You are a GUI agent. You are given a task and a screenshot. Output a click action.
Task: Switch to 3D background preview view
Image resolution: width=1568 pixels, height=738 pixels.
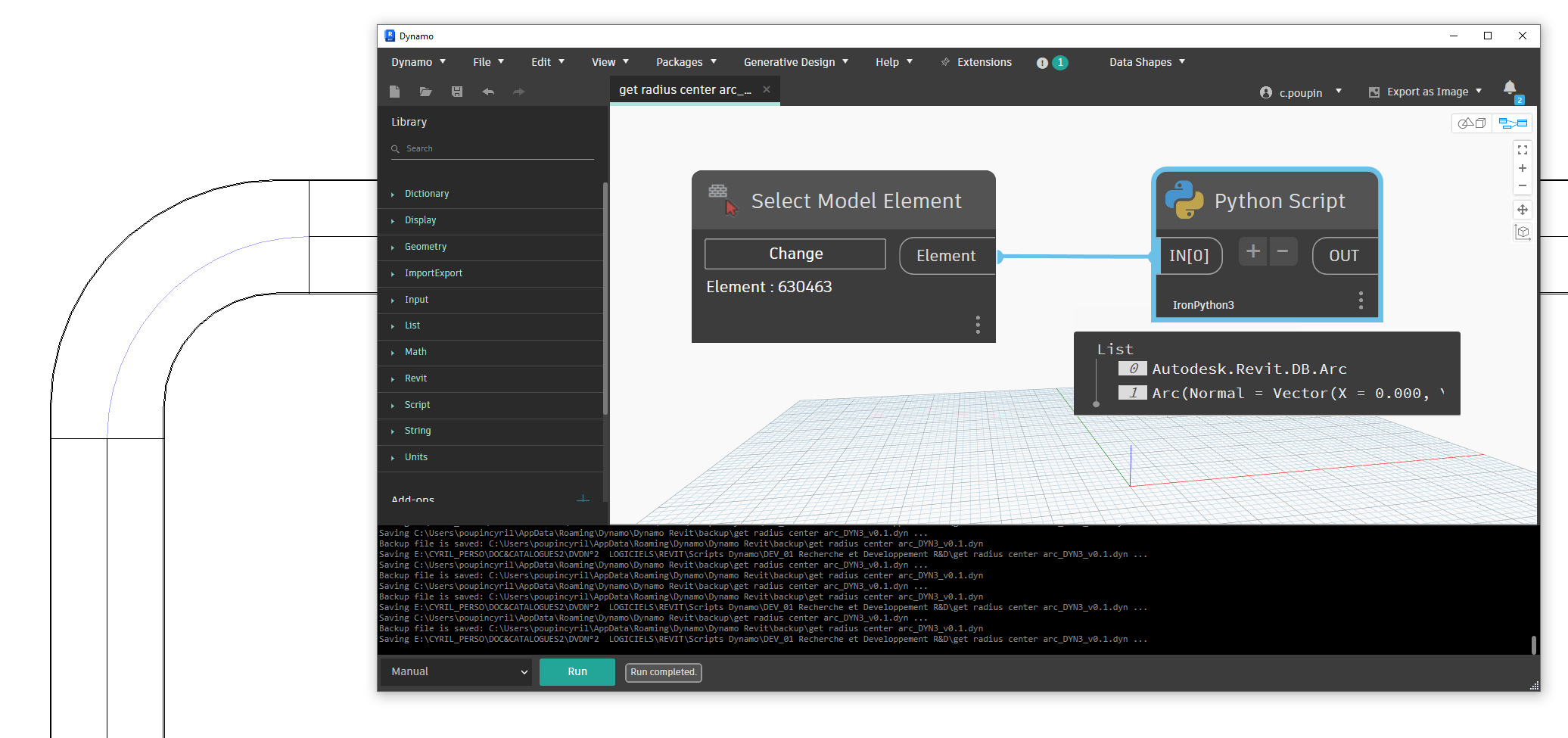click(x=1472, y=123)
